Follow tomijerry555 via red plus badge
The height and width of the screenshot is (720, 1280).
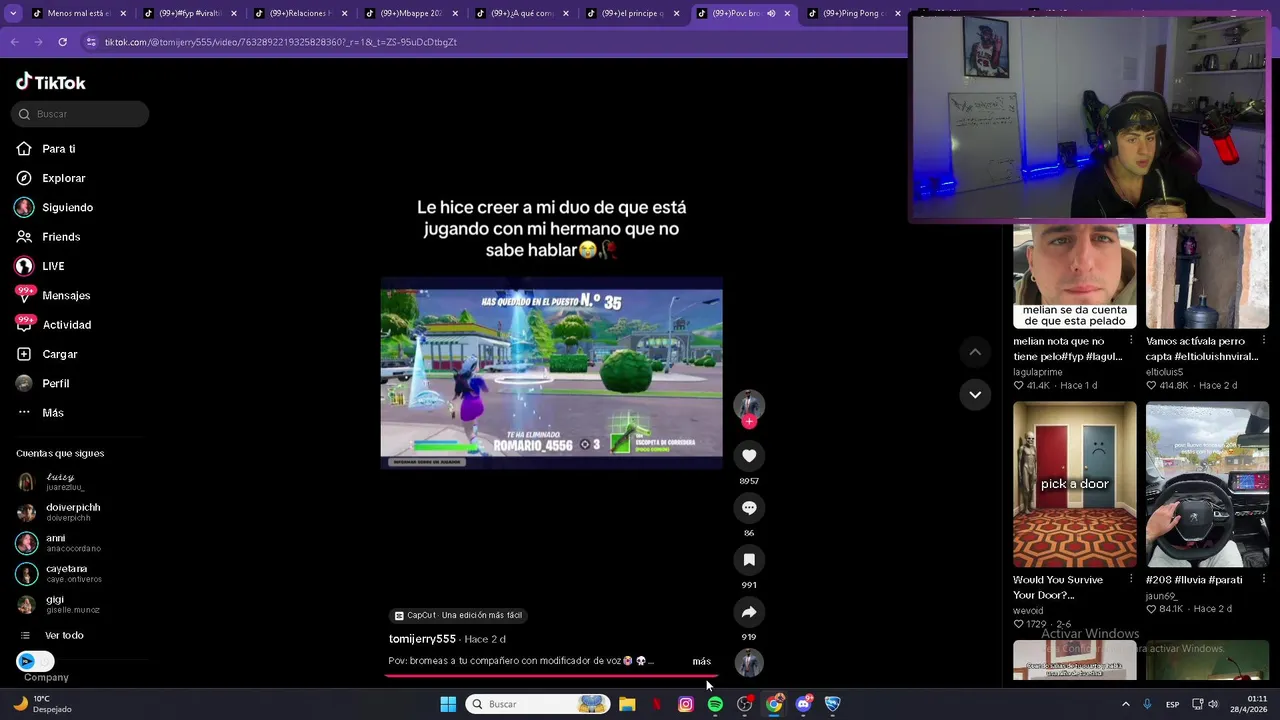point(749,421)
